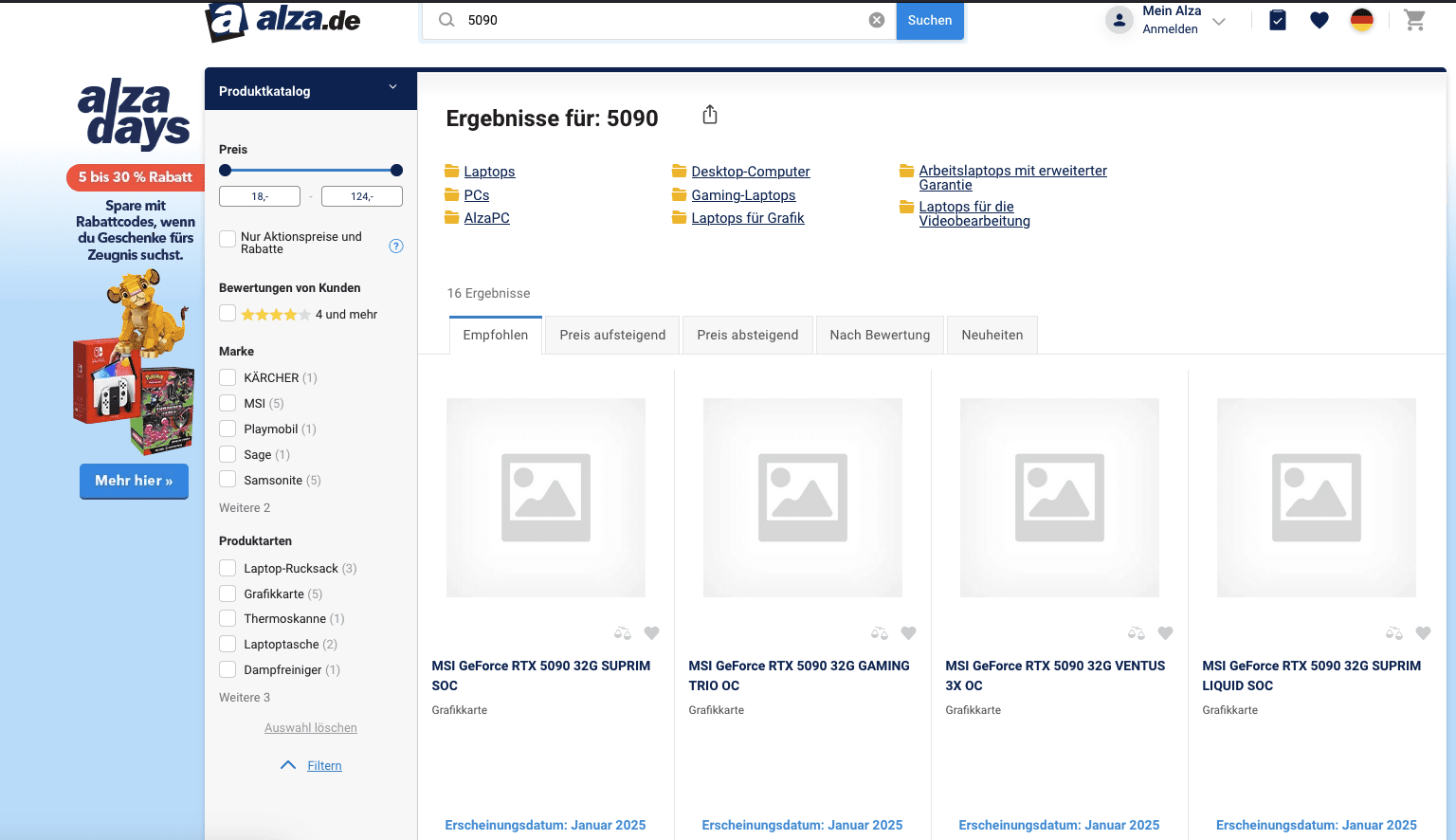The height and width of the screenshot is (840, 1456).
Task: Click Auswahl löschen link
Action: coord(311,728)
